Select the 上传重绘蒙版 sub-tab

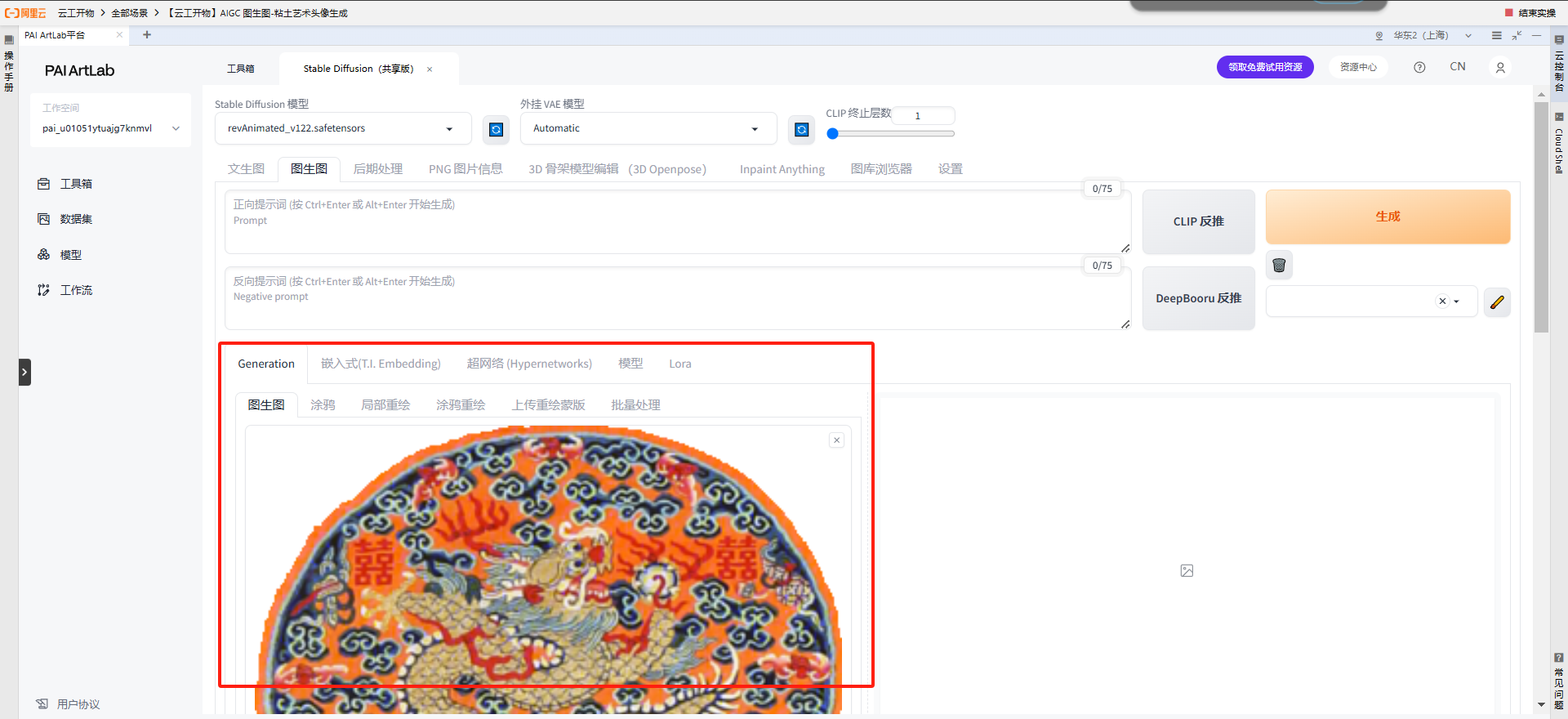(549, 405)
